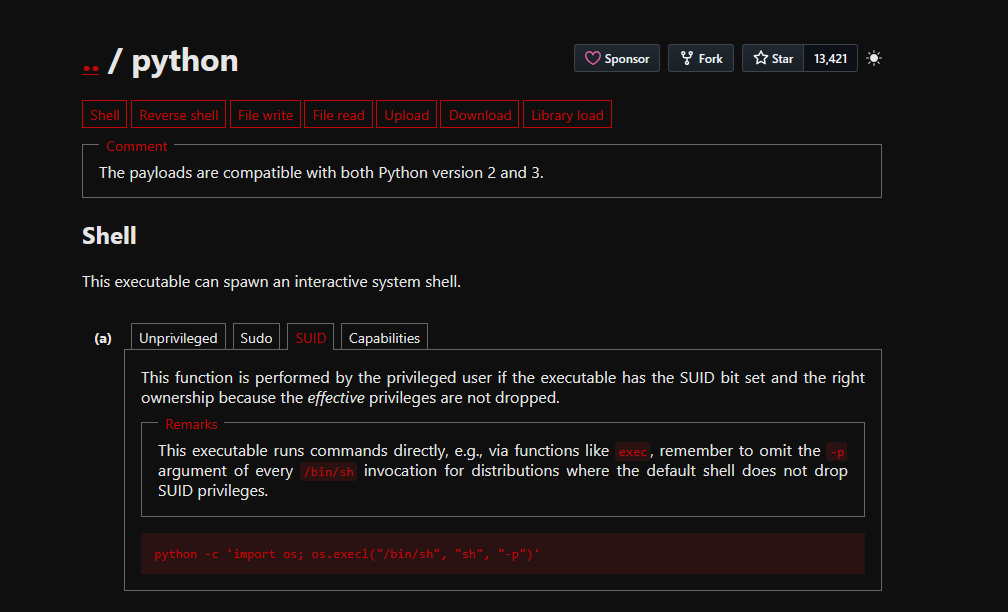Jump to the File write function tag
The height and width of the screenshot is (612, 1008).
pyautogui.click(x=266, y=114)
